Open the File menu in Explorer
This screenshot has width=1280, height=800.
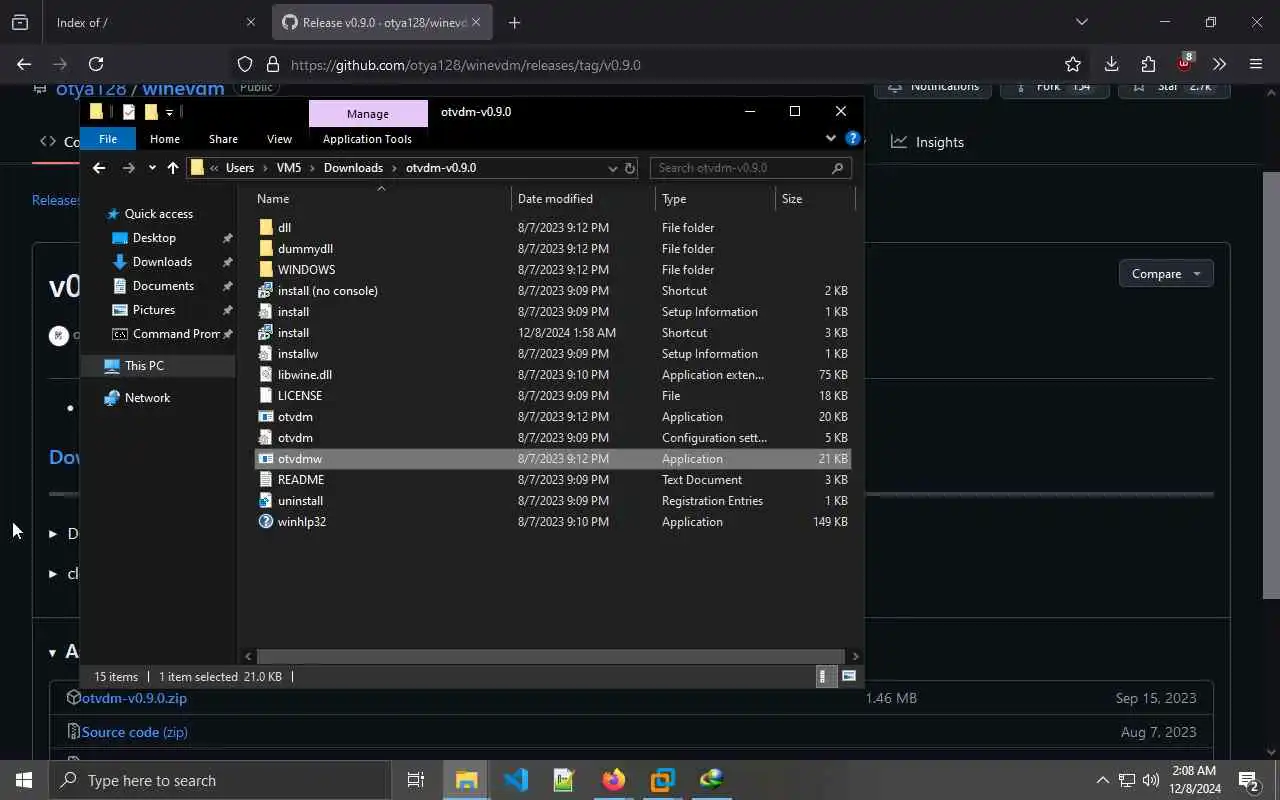click(107, 139)
